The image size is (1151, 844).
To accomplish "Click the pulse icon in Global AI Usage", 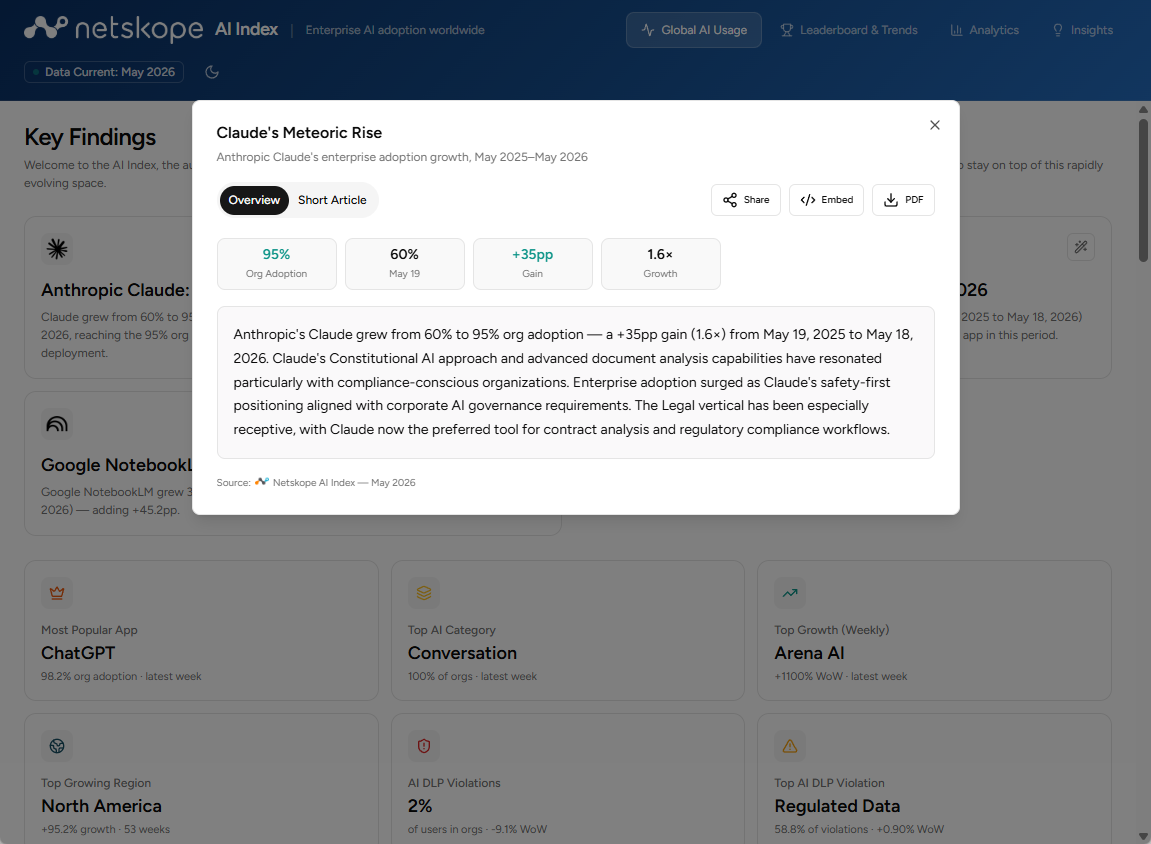I will 648,30.
